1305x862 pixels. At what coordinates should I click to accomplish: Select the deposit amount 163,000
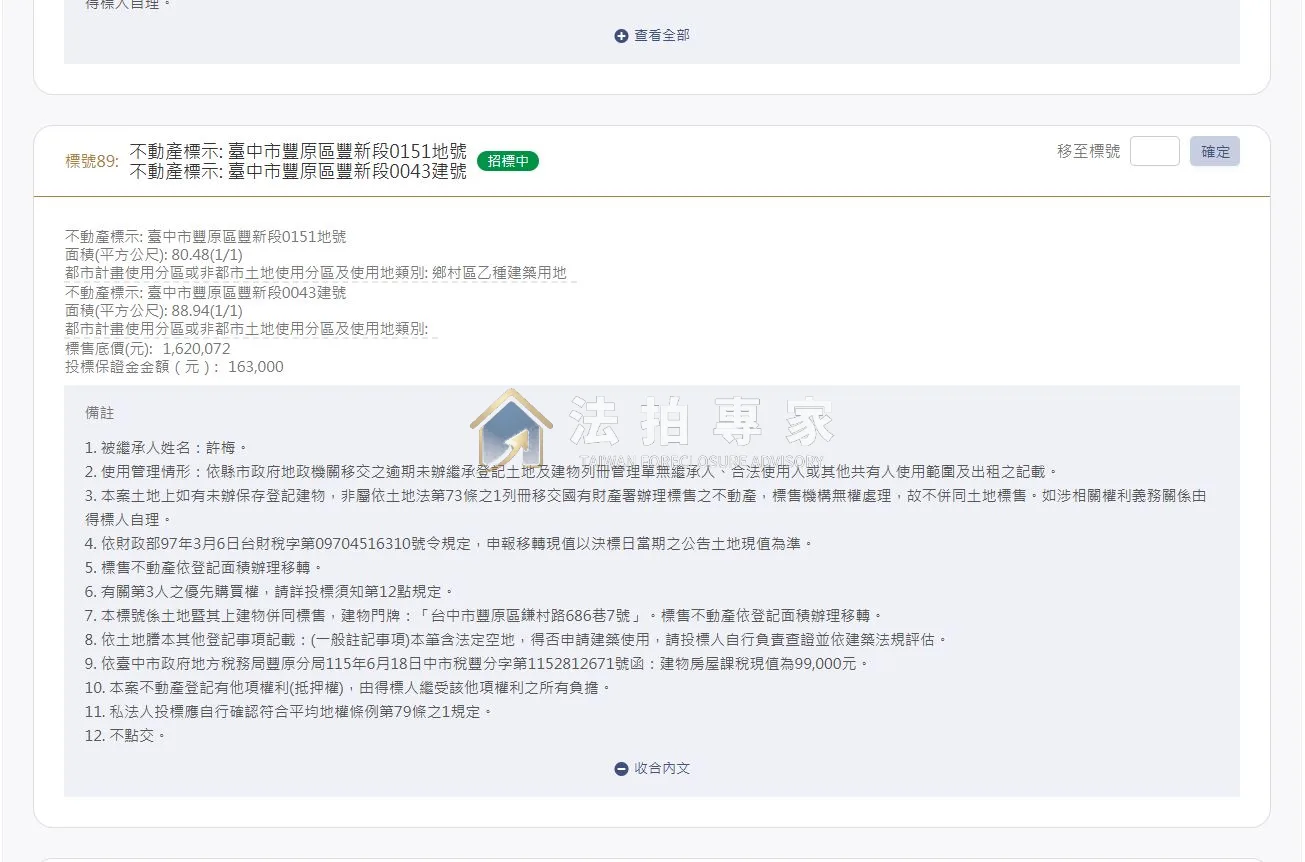[x=256, y=367]
